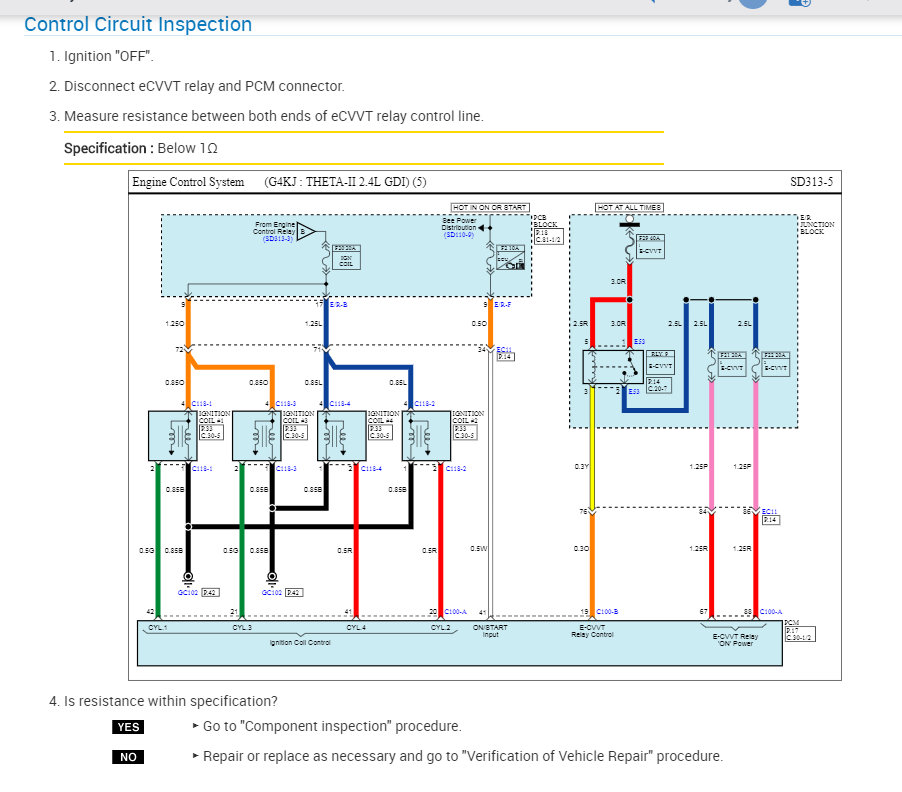Image resolution: width=902 pixels, height=792 pixels.
Task: Click the Control Circuit Inspection heading
Action: tap(138, 24)
